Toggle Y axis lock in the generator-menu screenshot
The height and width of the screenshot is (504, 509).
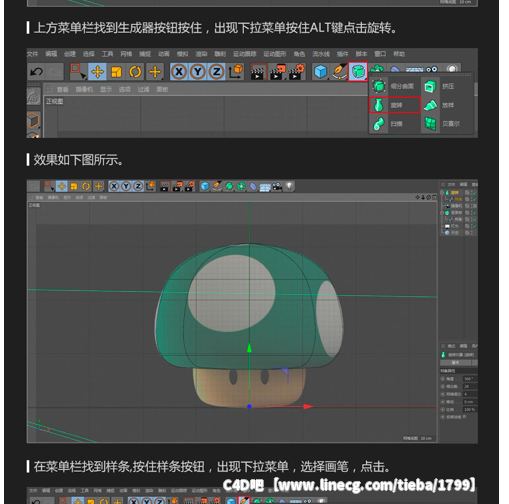click(198, 72)
